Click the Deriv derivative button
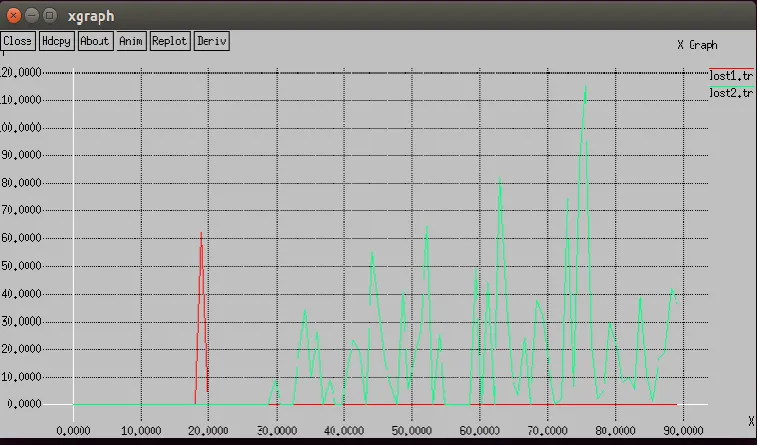 tap(212, 41)
